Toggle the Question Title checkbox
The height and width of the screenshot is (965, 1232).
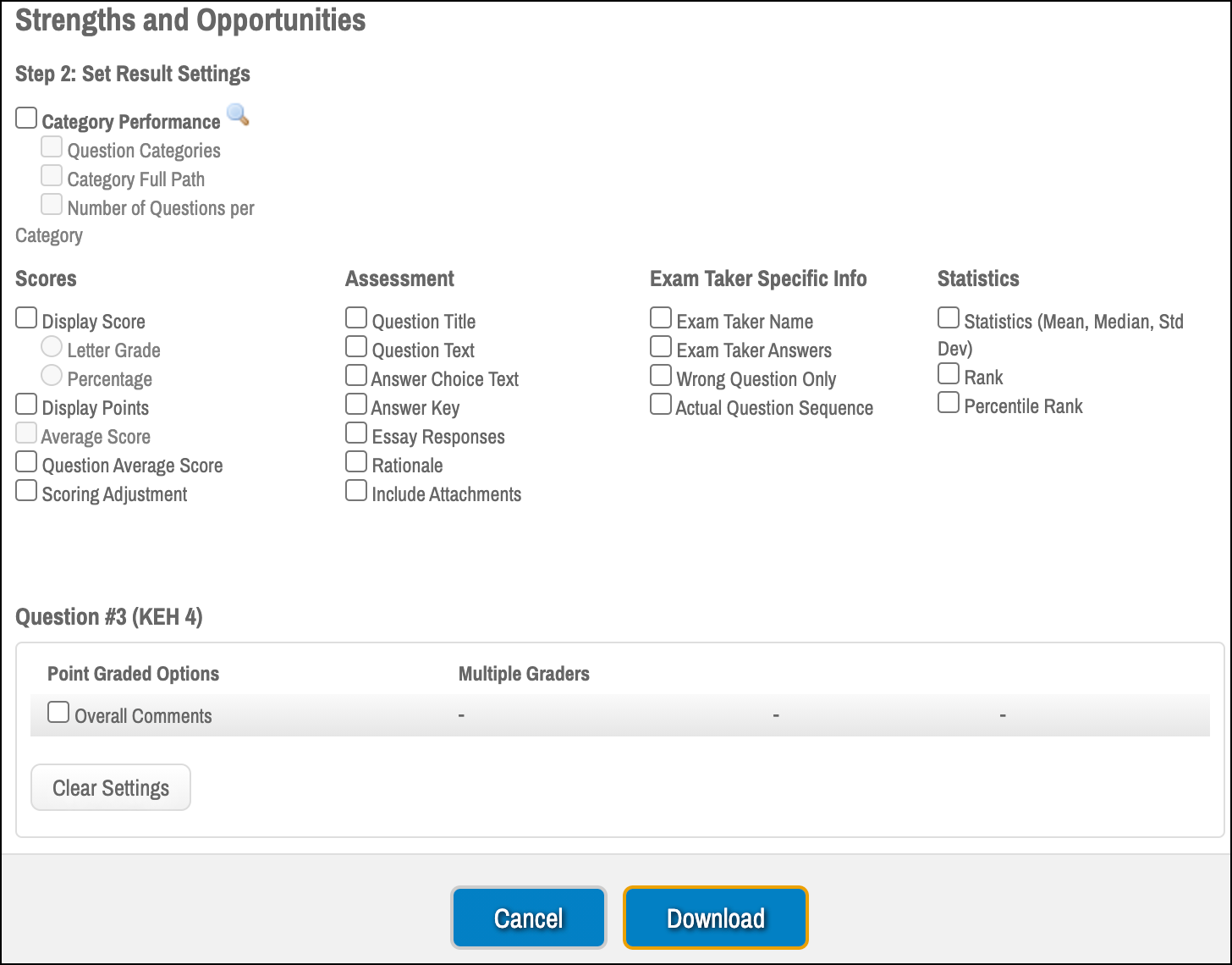[x=356, y=318]
